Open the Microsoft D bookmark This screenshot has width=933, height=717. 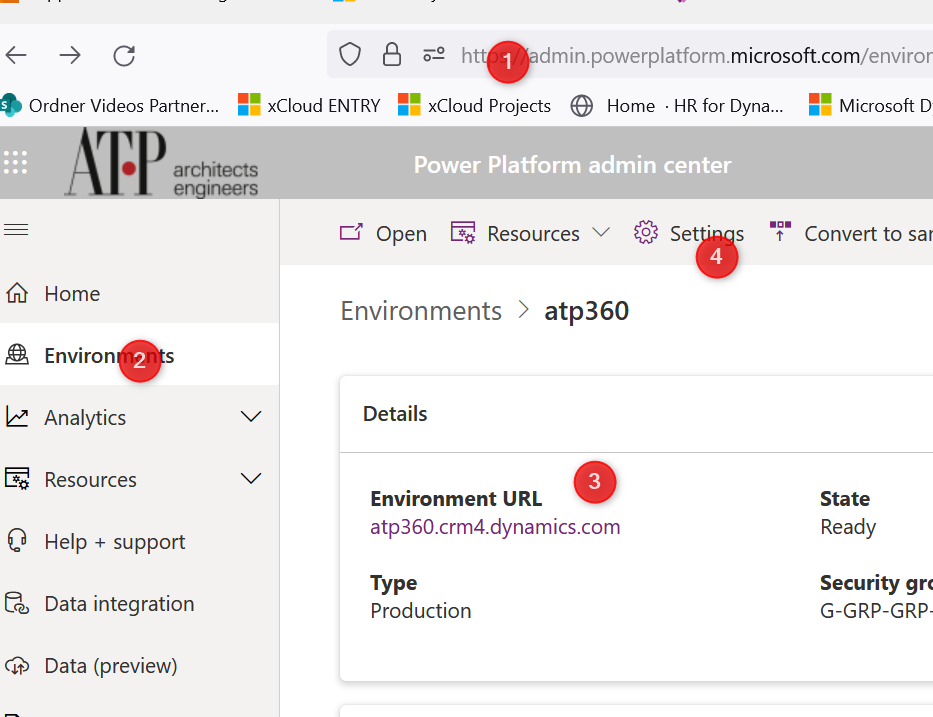click(871, 105)
